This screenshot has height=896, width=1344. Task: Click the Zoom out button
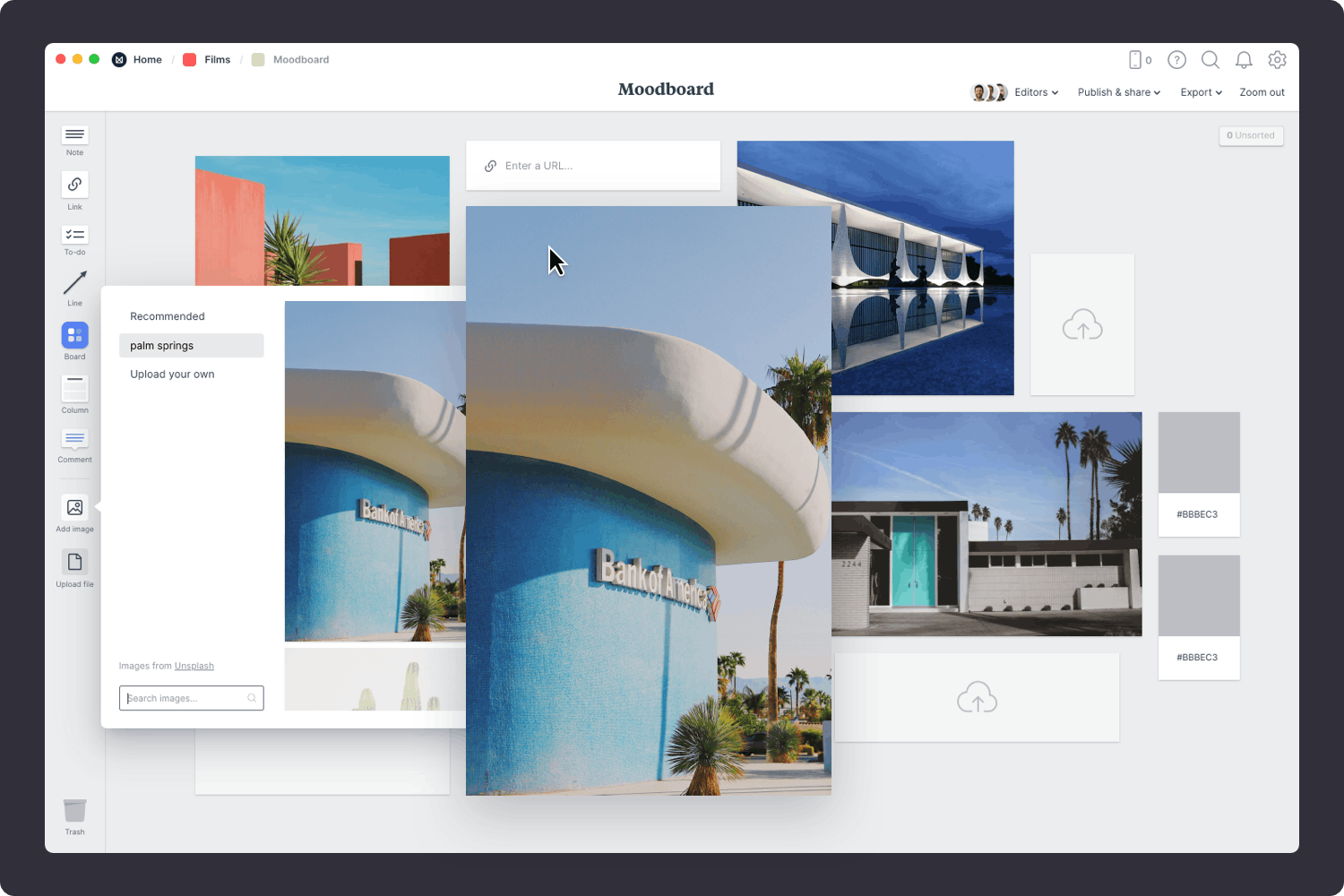(1262, 92)
